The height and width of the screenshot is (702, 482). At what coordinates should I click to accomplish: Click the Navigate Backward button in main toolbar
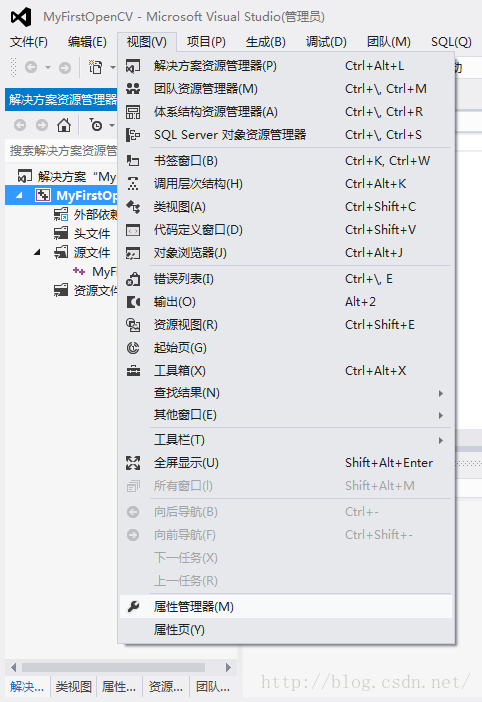(31, 68)
